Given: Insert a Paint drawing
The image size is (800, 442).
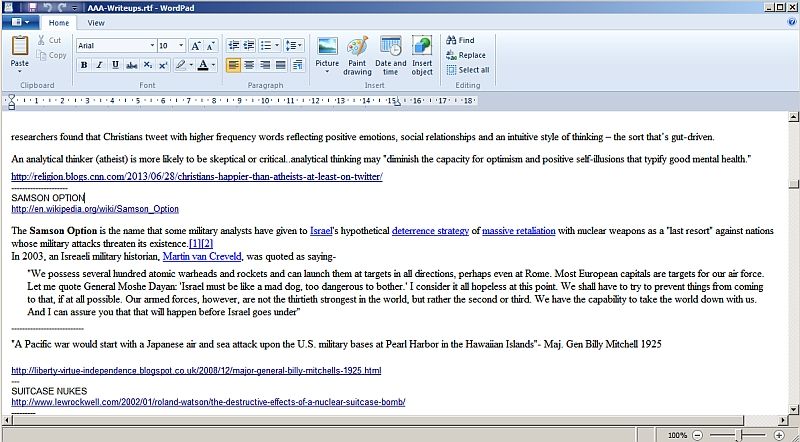Looking at the screenshot, I should [x=357, y=56].
